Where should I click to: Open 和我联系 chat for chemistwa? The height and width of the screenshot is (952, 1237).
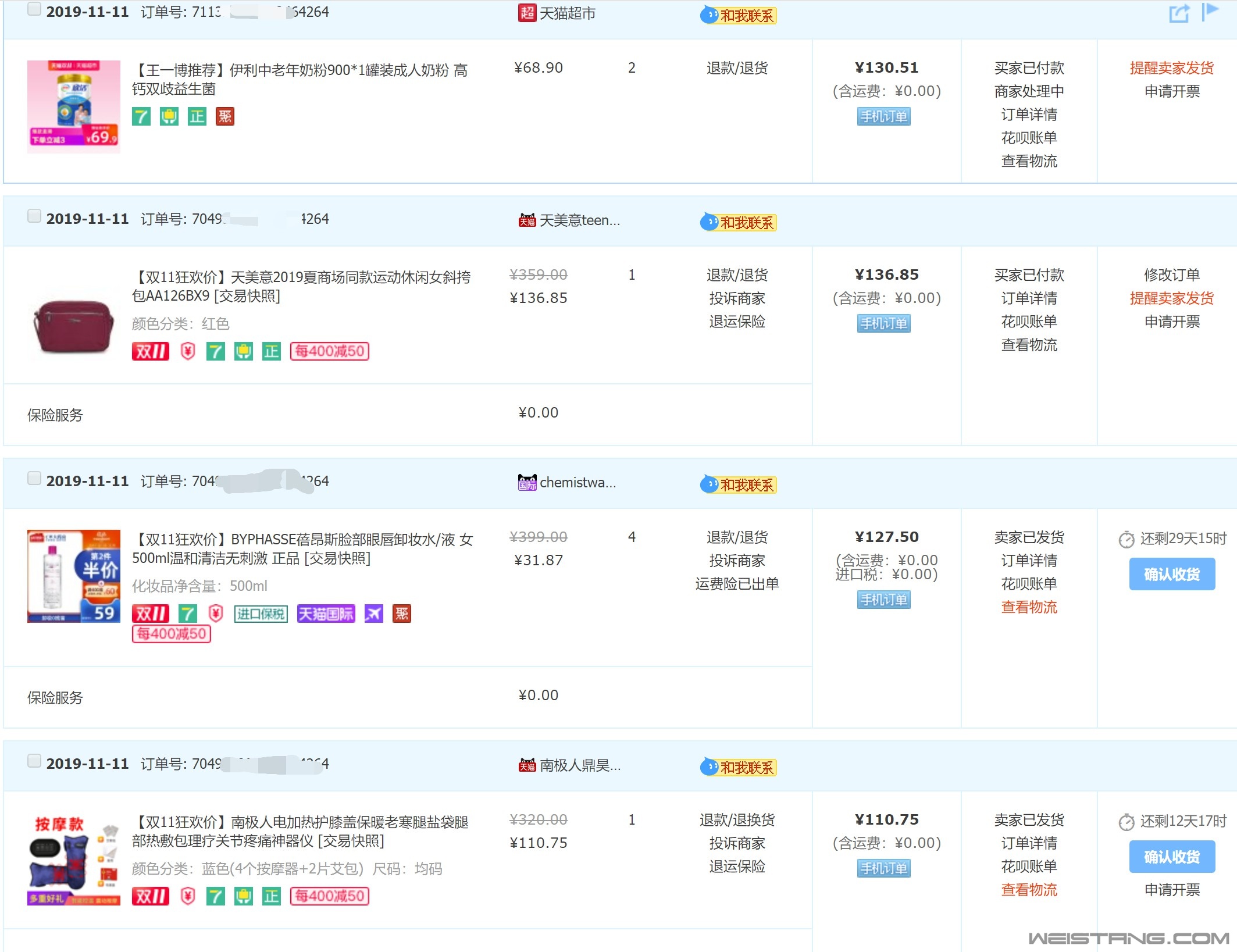[739, 484]
